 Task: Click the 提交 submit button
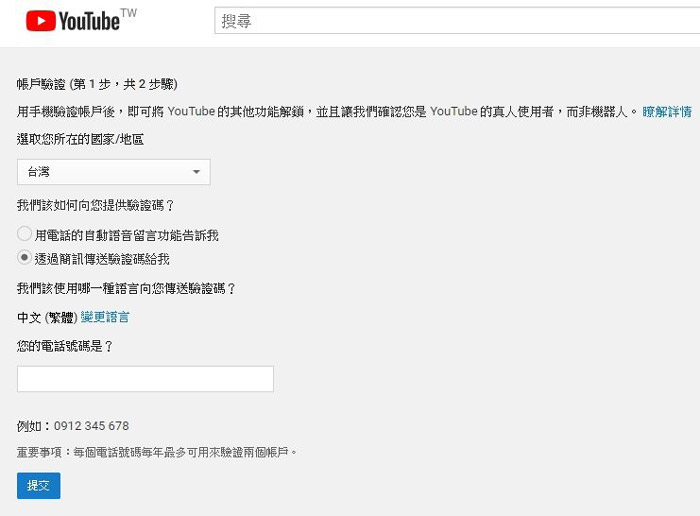[x=38, y=486]
